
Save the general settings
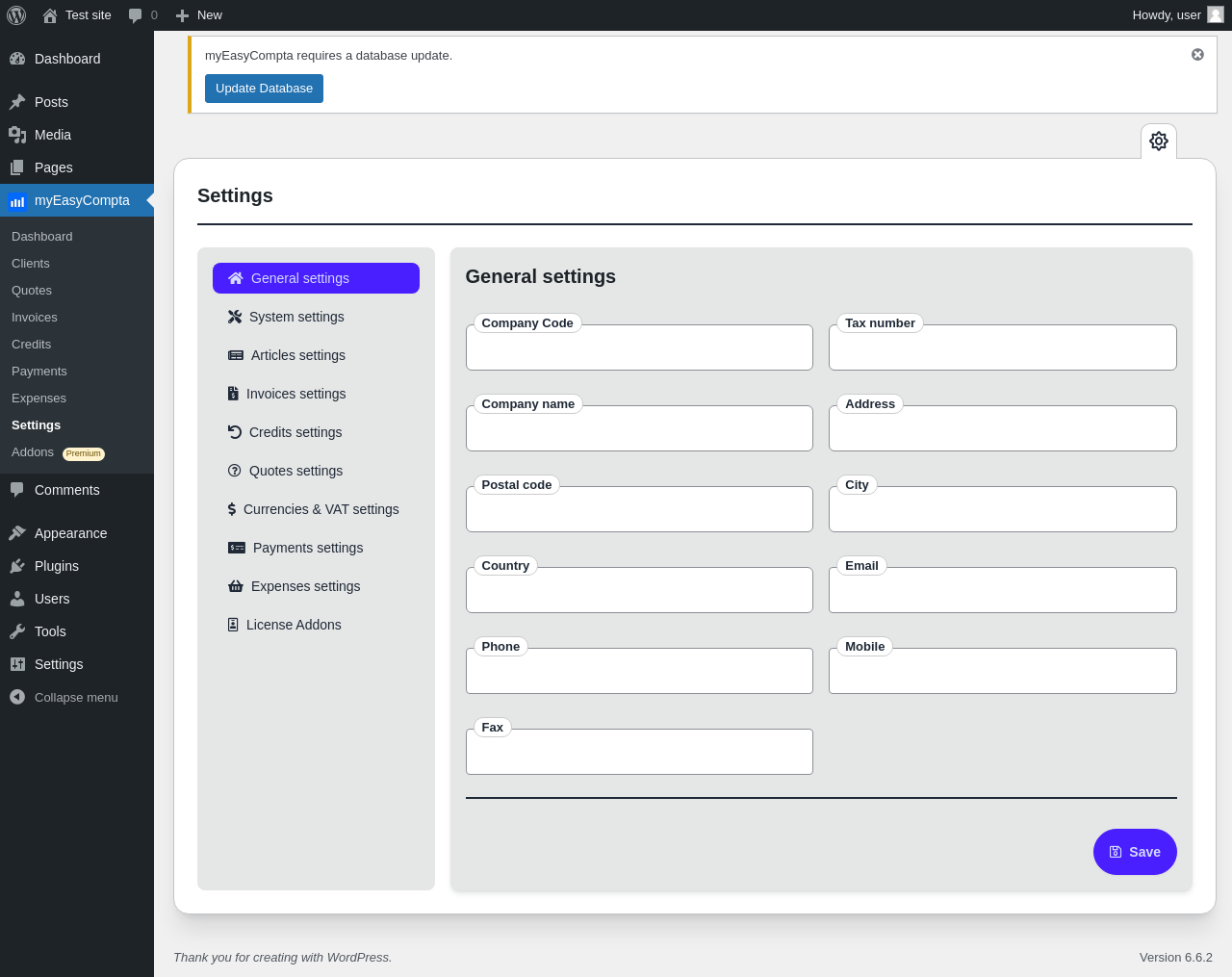[1135, 852]
